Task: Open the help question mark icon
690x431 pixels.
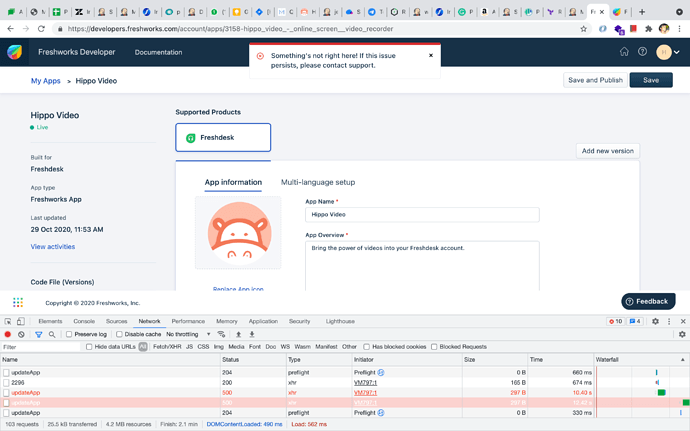Action: tap(642, 52)
